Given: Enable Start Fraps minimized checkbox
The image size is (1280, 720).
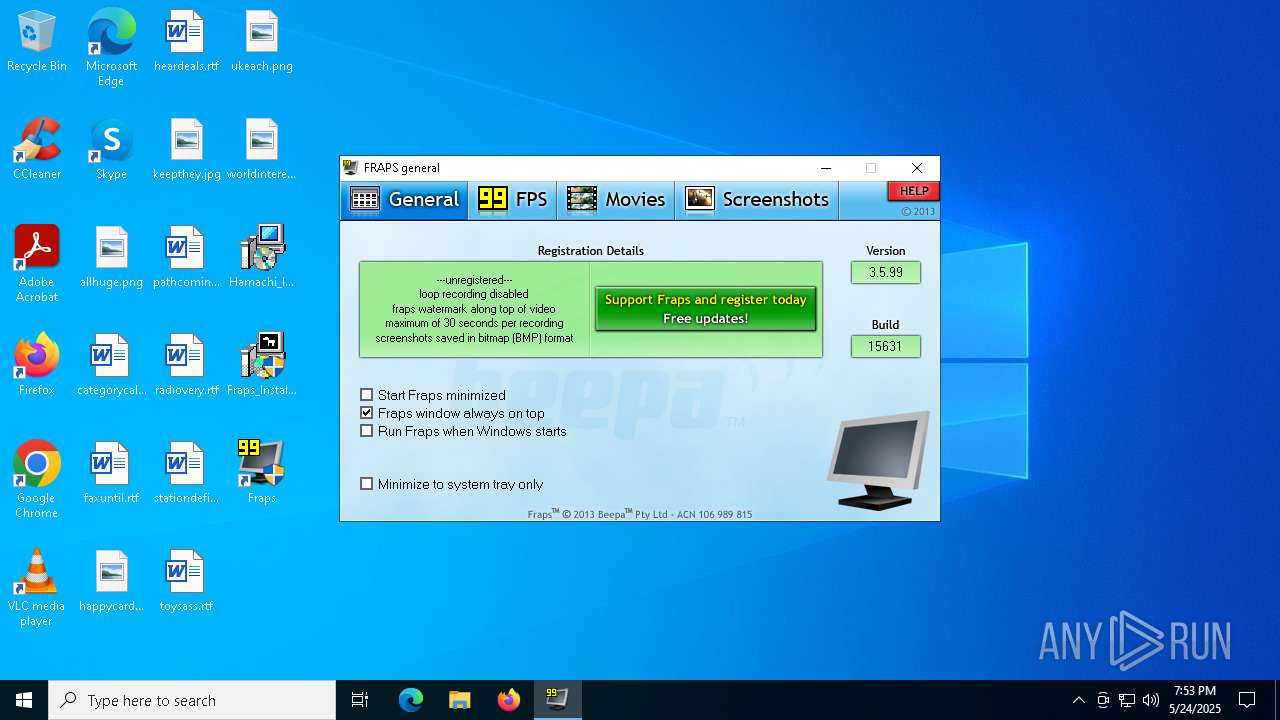Looking at the screenshot, I should 367,395.
